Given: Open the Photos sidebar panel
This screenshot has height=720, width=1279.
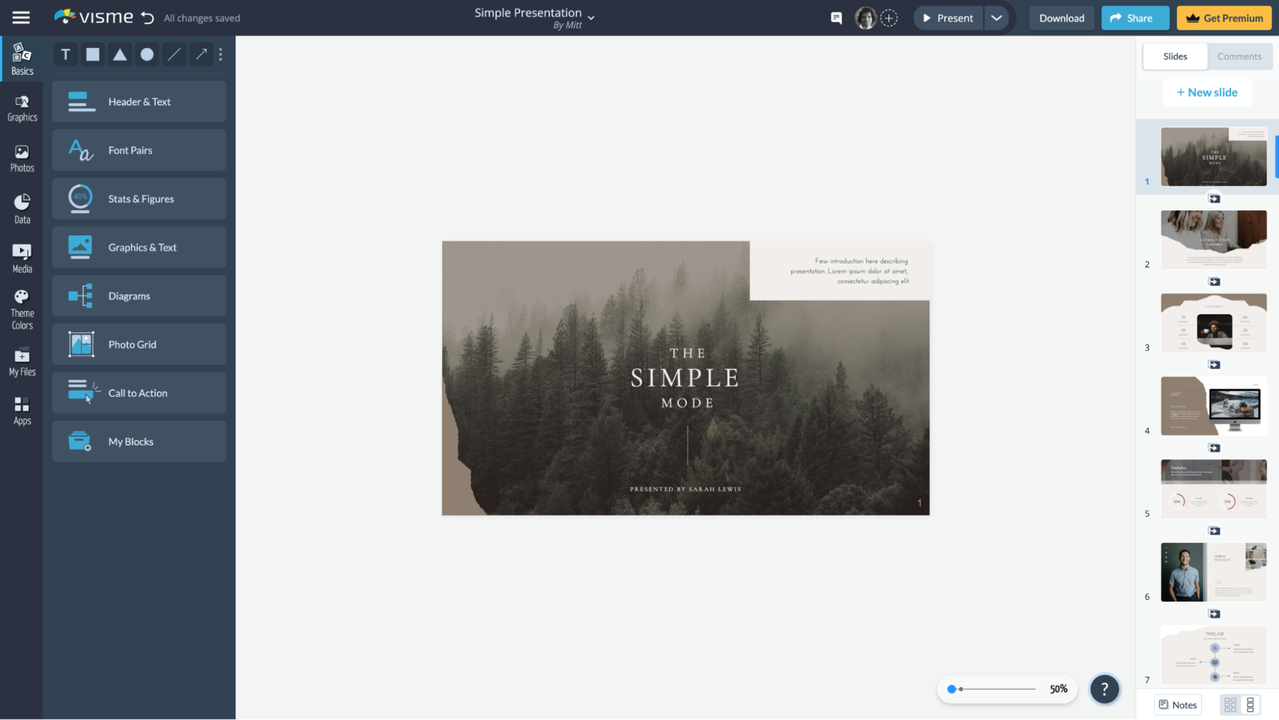Looking at the screenshot, I should coord(22,159).
